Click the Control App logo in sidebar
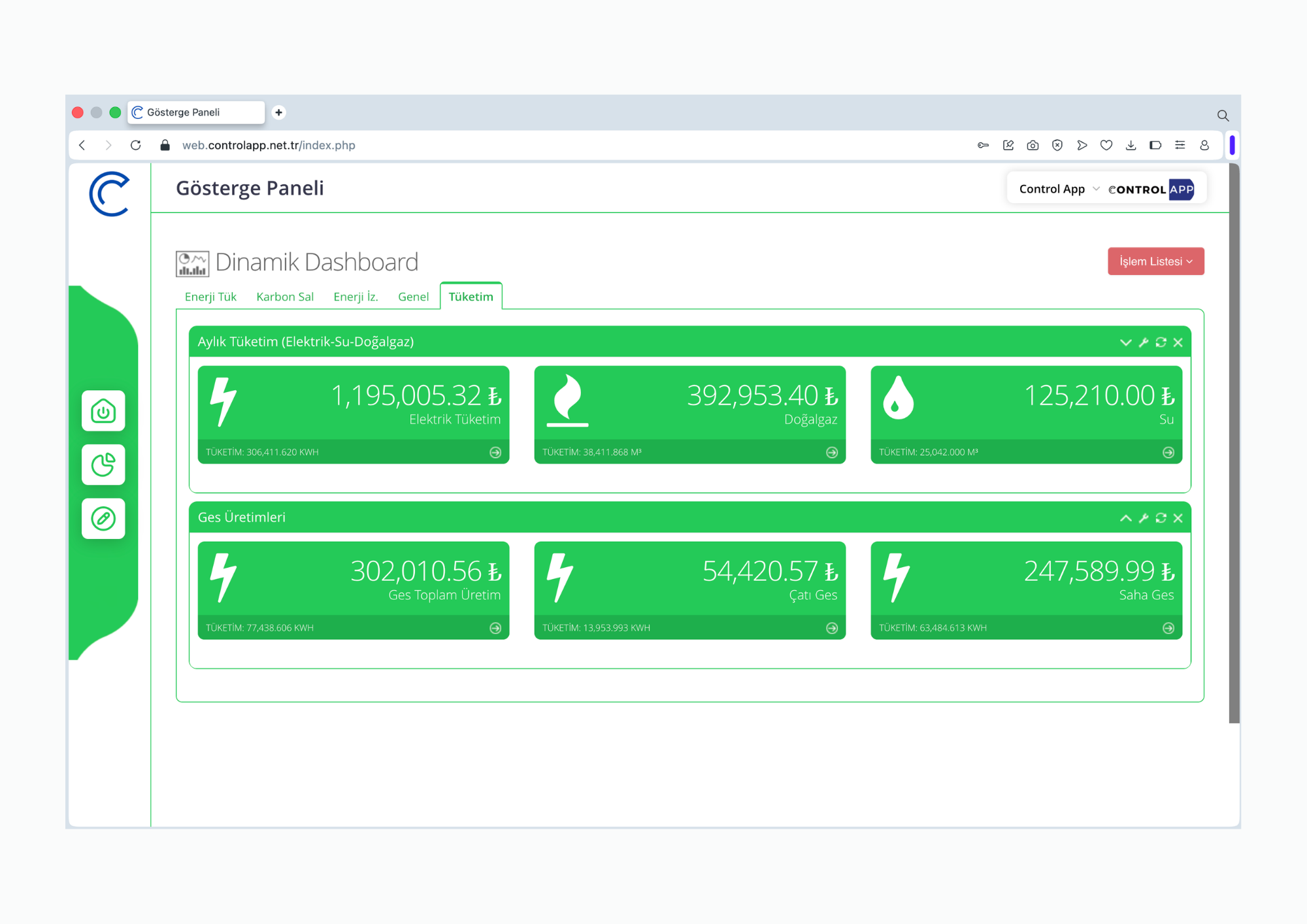Viewport: 1307px width, 924px height. click(110, 194)
